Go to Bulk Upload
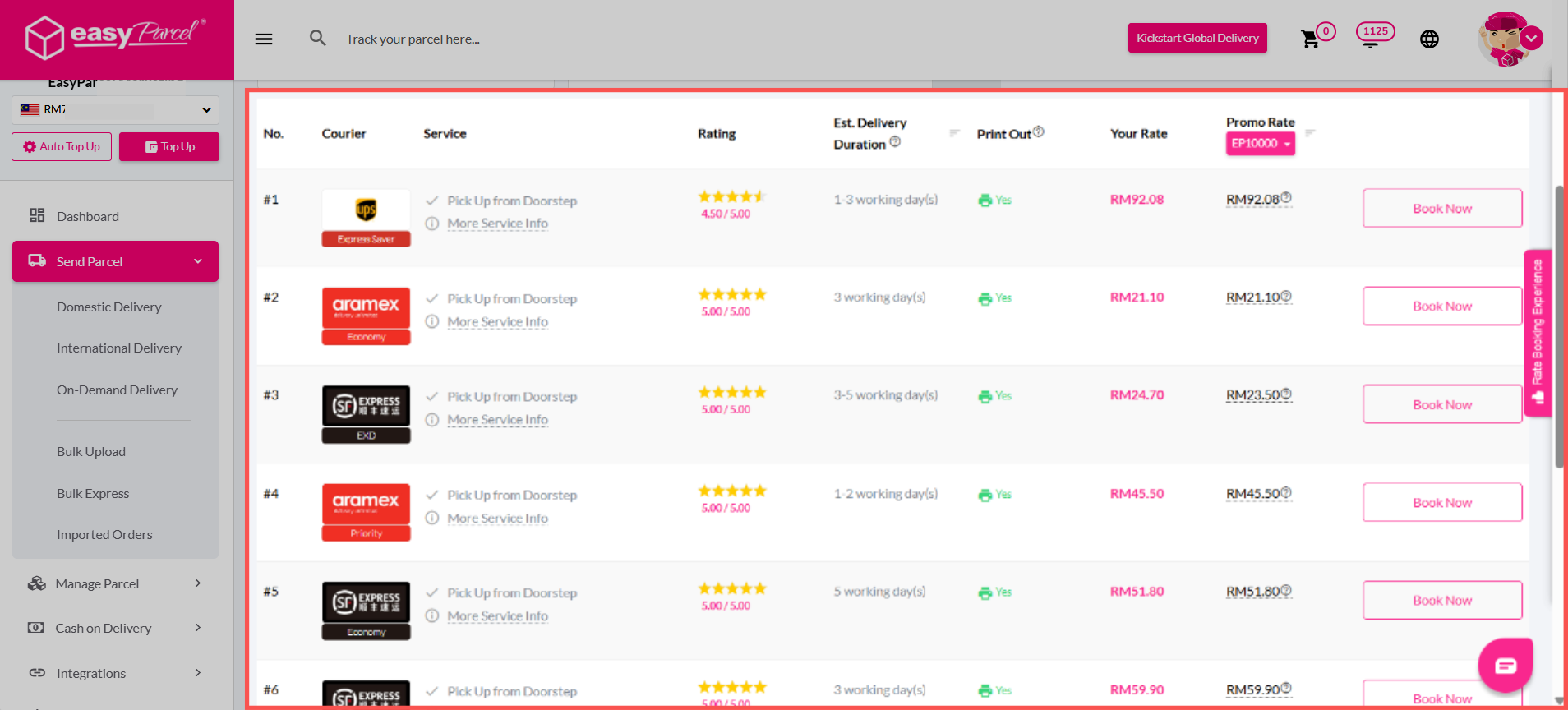This screenshot has height=710, width=1568. coord(91,451)
